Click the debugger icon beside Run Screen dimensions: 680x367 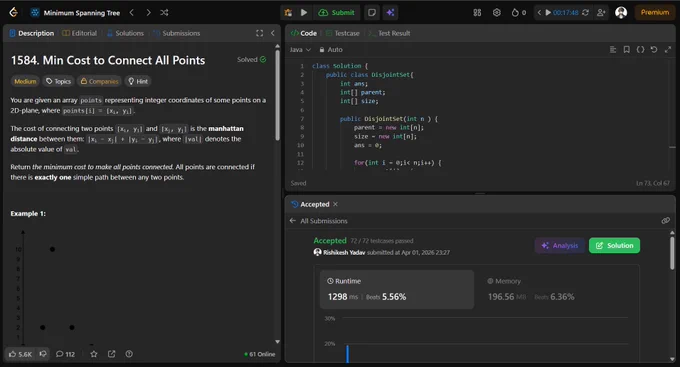[288, 13]
